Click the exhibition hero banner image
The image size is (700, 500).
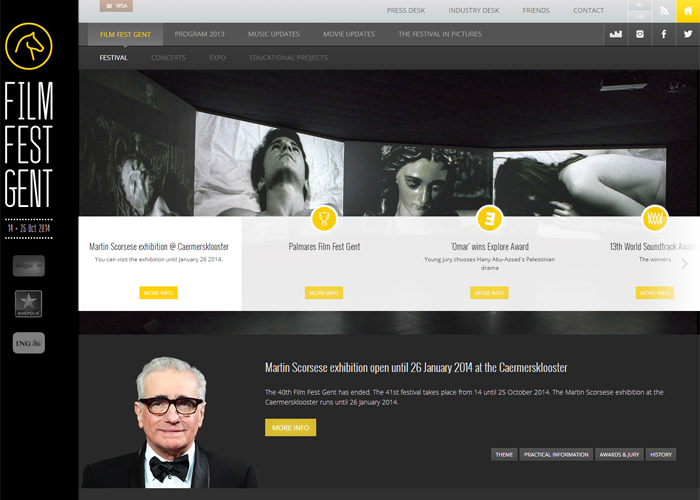click(389, 143)
